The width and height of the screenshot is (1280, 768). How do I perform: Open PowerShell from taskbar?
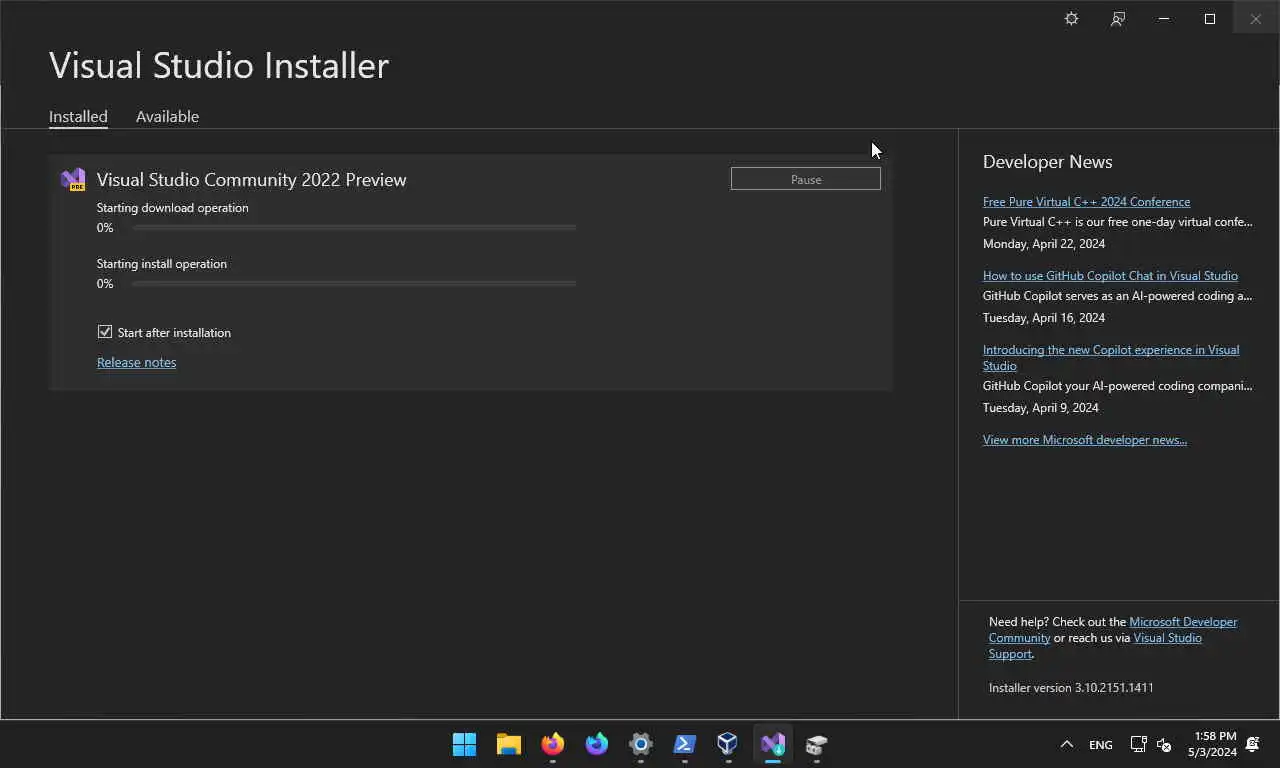pos(685,744)
